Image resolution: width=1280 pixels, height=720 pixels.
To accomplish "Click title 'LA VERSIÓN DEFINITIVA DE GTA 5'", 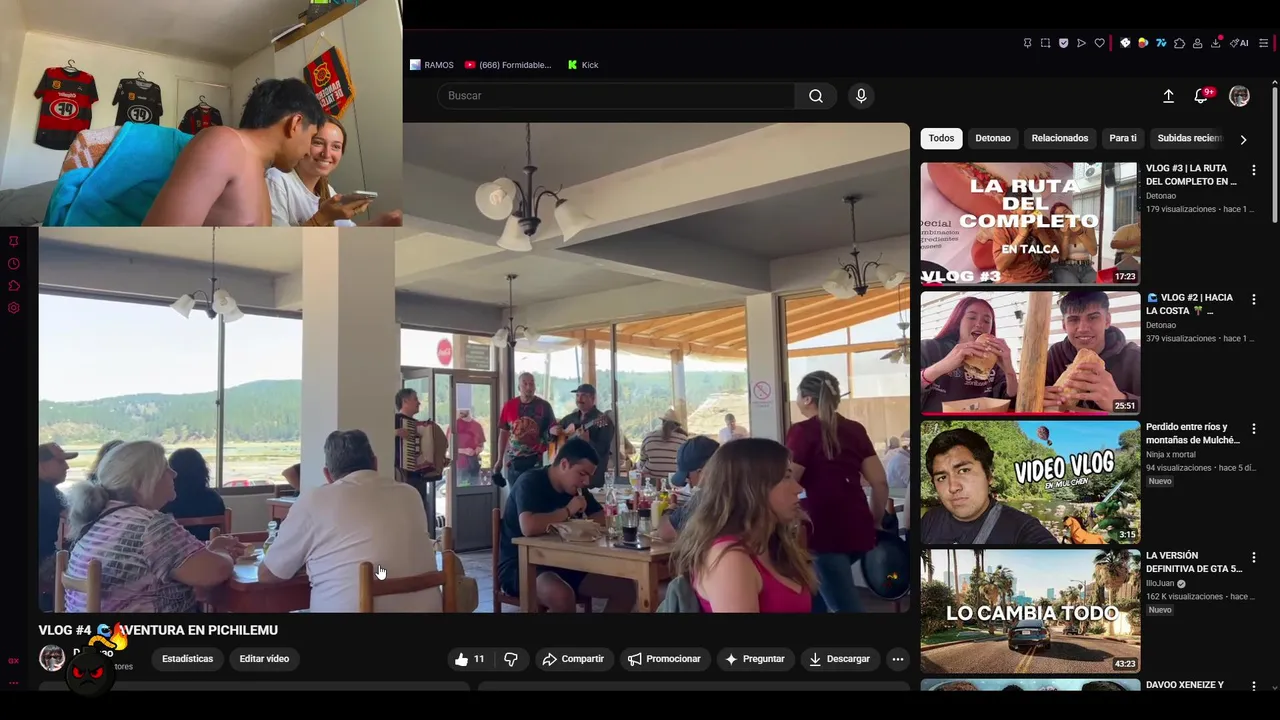I will click(x=1194, y=562).
